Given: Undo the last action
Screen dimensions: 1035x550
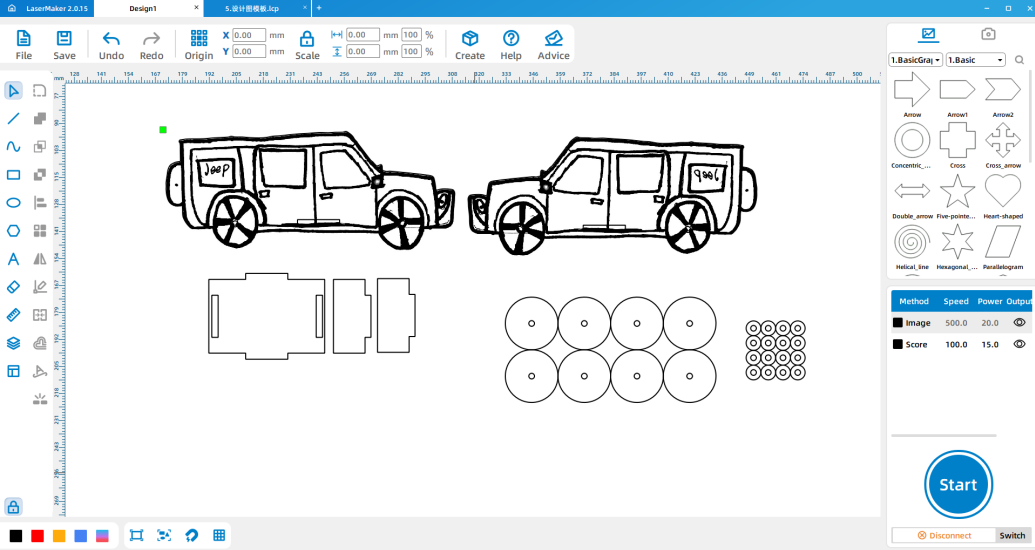Looking at the screenshot, I should [112, 46].
